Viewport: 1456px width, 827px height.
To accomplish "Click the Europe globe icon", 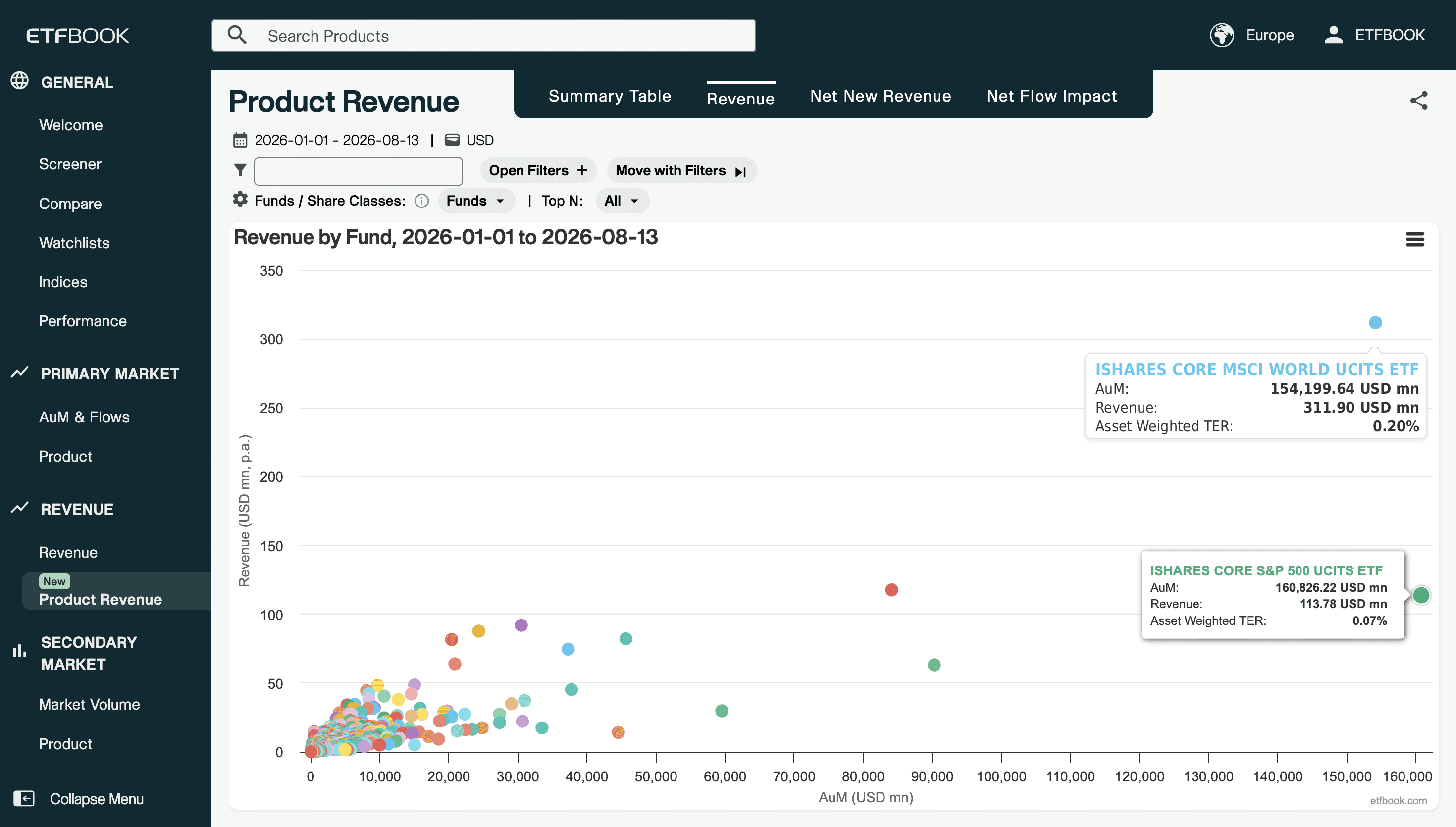I will (1221, 35).
